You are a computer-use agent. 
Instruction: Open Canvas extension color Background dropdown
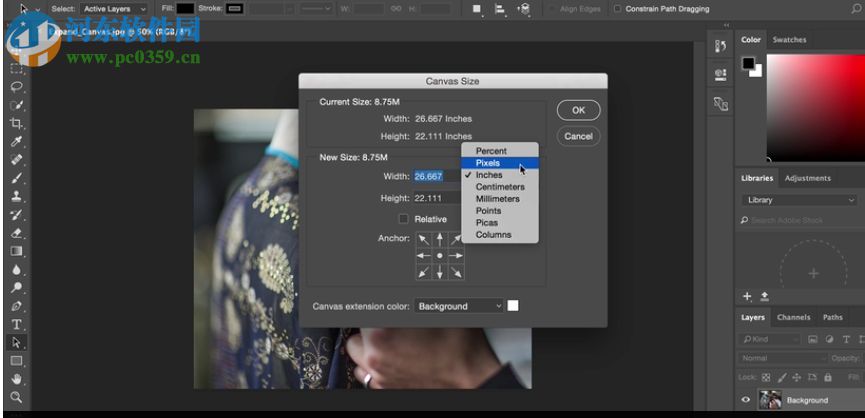[459, 306]
